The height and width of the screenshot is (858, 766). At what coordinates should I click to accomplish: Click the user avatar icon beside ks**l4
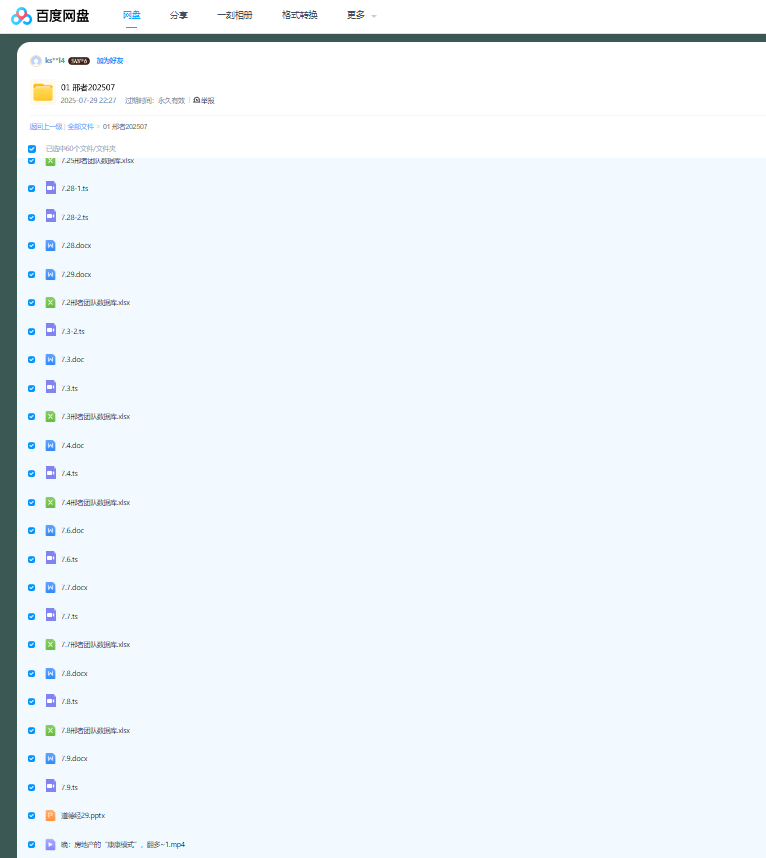36,61
